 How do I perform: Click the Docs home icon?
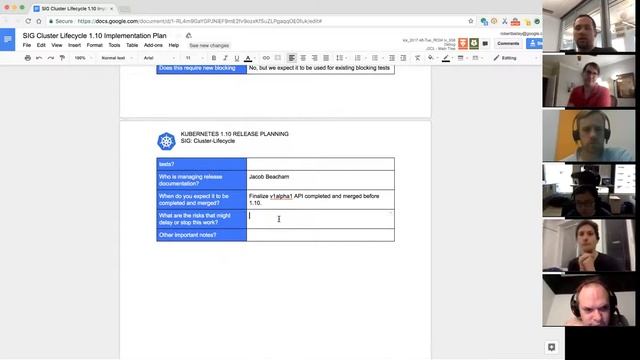pyautogui.click(x=7, y=40)
